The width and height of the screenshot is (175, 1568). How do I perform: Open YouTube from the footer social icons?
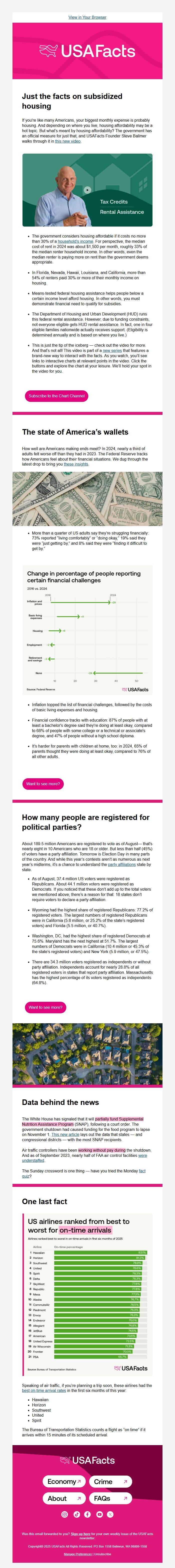click(x=99, y=1515)
